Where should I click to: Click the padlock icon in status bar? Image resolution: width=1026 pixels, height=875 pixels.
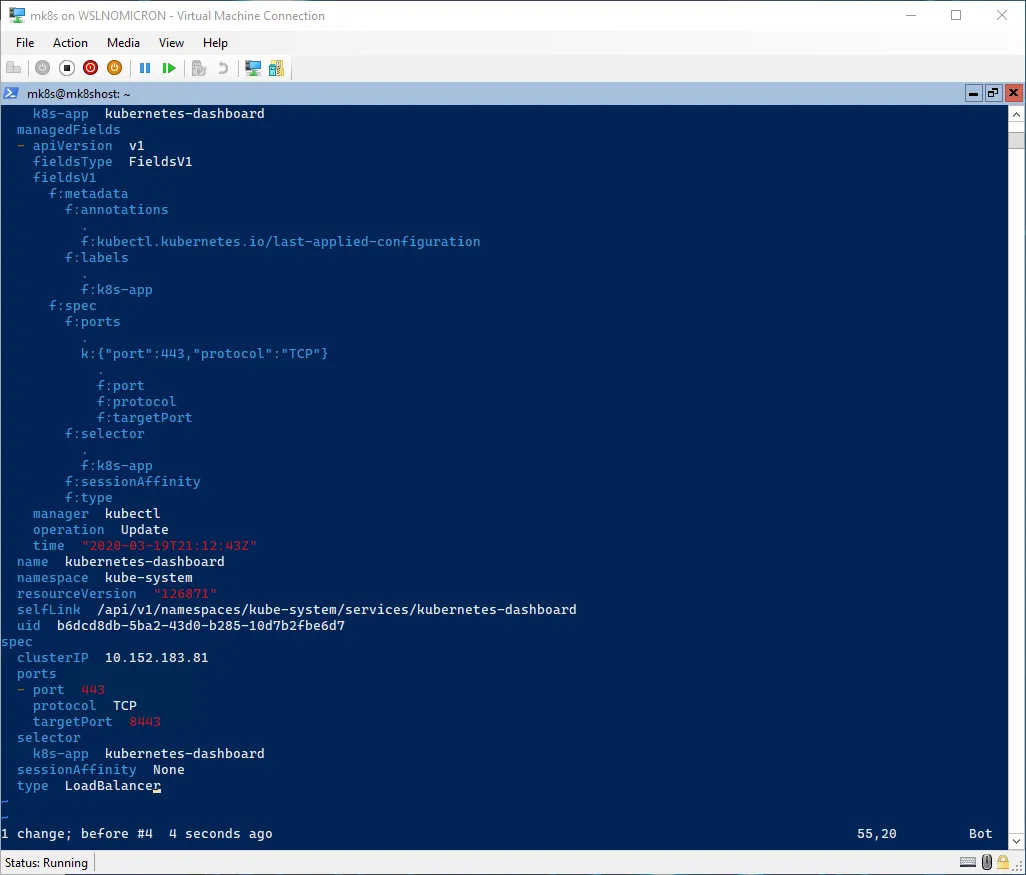[x=1003, y=862]
